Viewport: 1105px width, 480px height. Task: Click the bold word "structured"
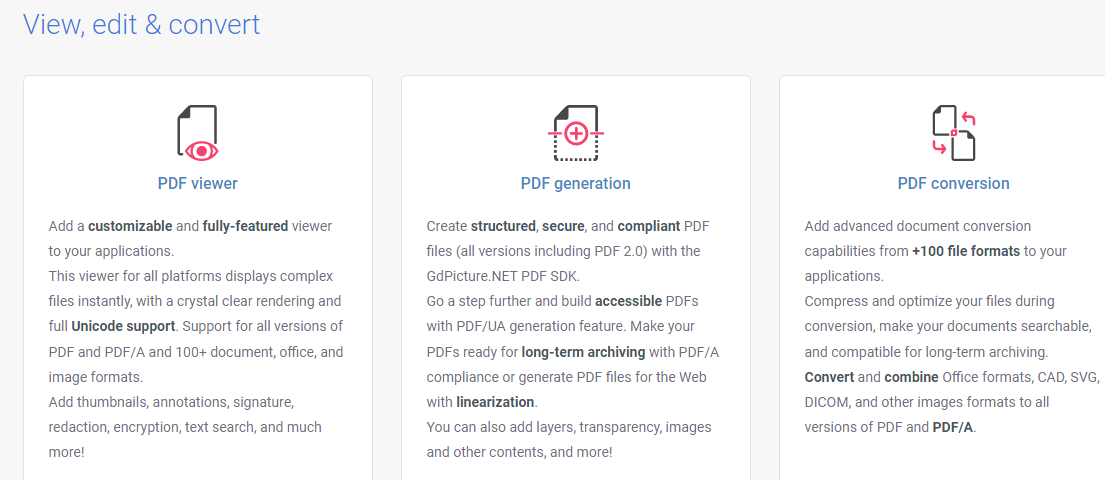click(504, 226)
